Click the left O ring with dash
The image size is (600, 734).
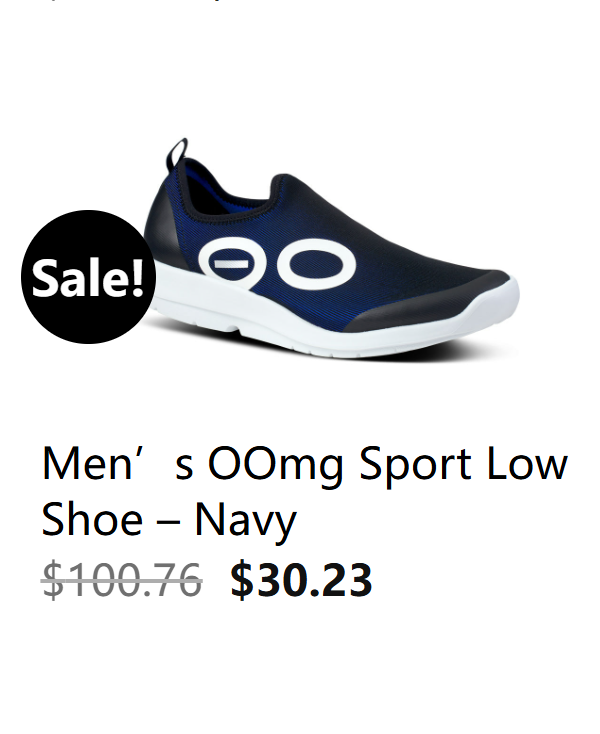(x=234, y=264)
